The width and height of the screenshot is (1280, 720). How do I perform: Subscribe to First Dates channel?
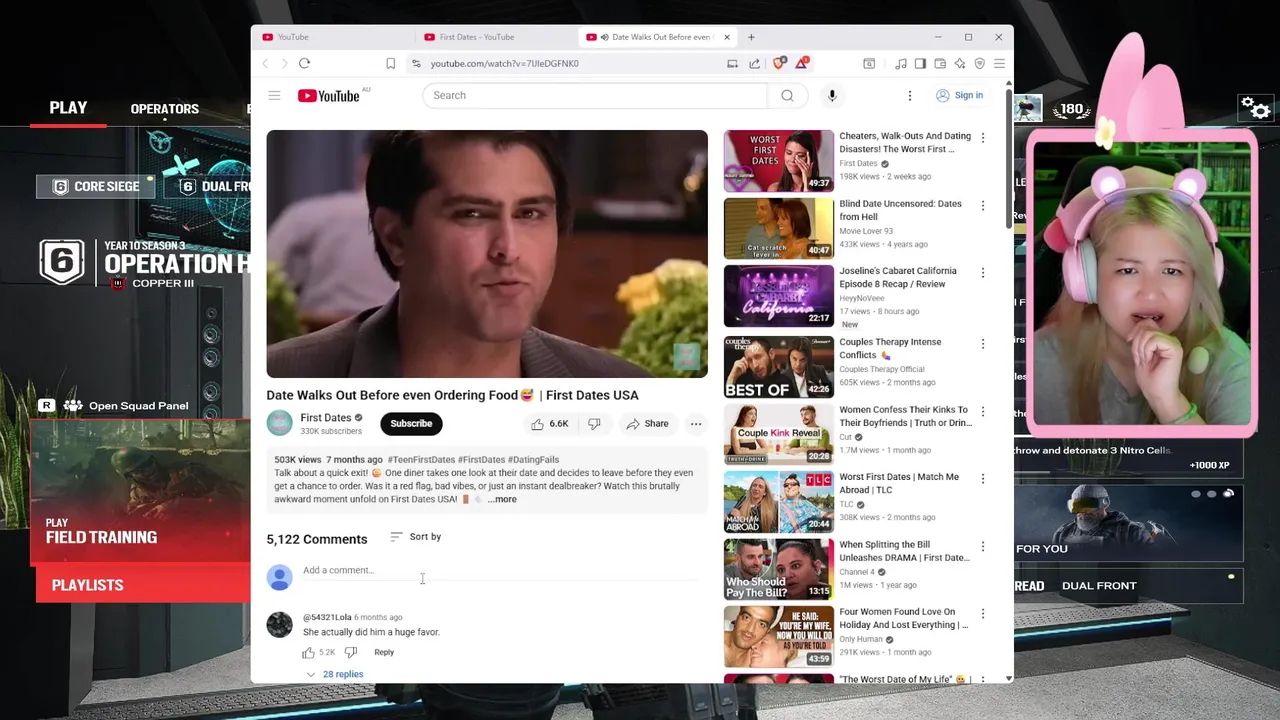pos(411,423)
